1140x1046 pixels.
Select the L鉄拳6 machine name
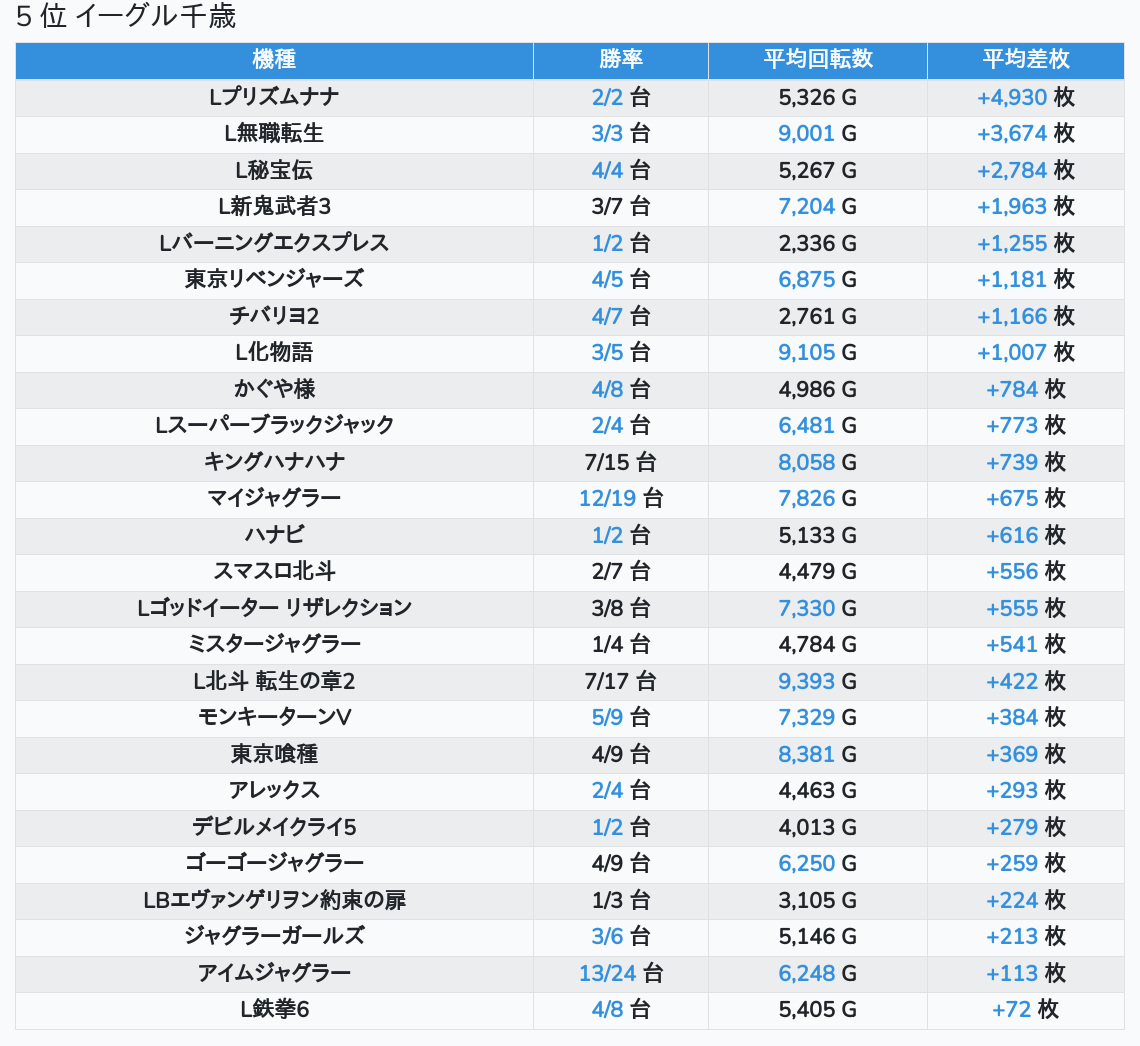click(x=274, y=1010)
